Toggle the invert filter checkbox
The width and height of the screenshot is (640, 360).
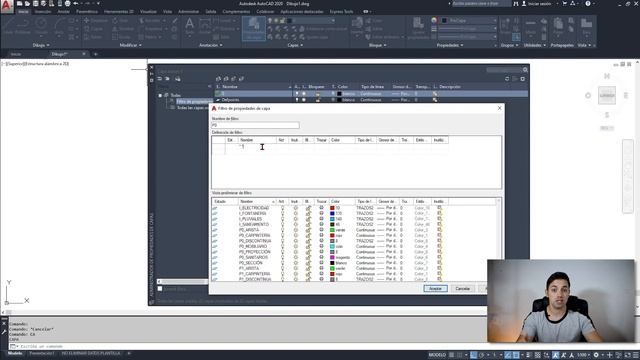click(160, 289)
